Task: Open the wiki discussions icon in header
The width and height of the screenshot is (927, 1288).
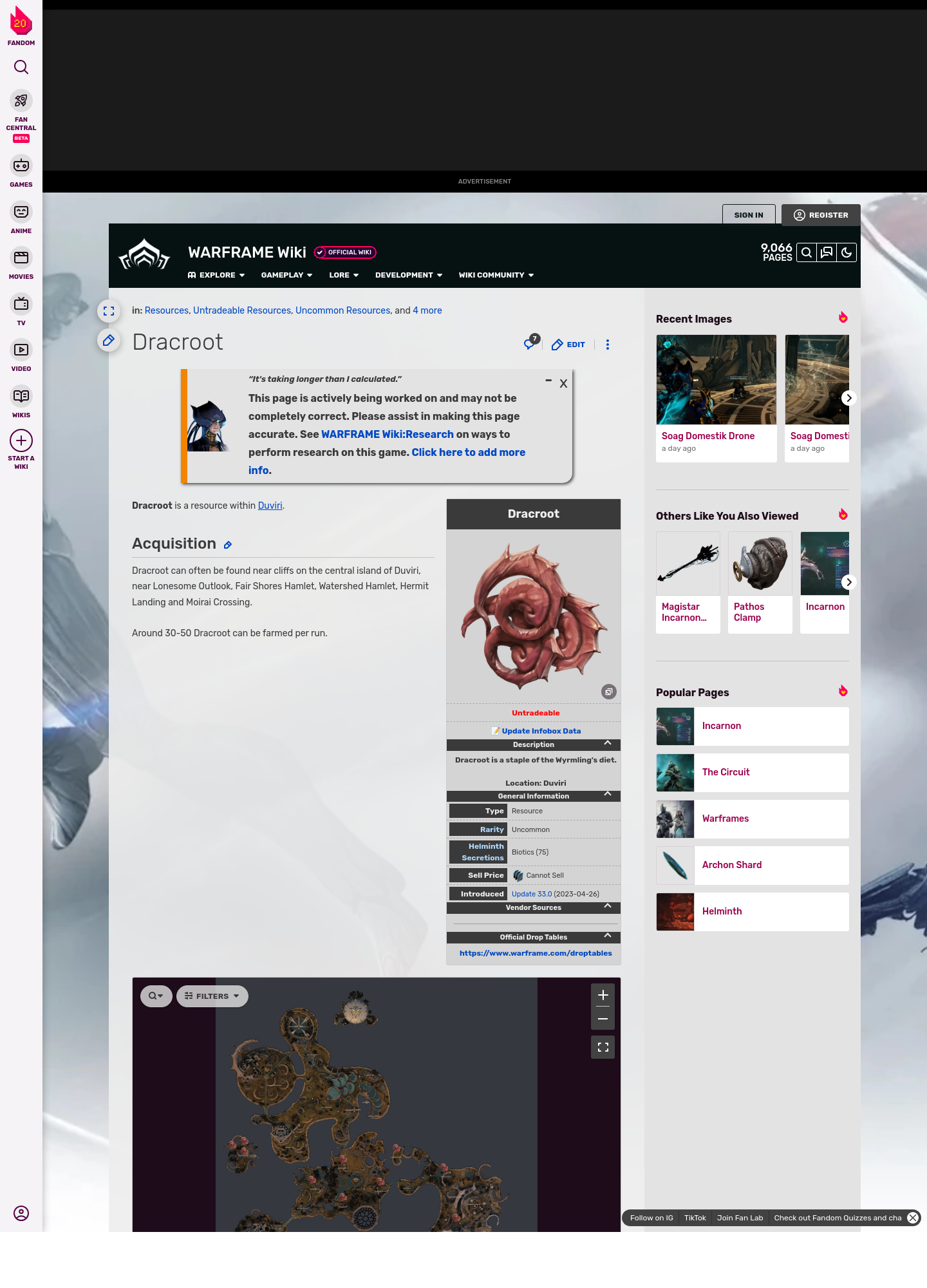Action: point(827,252)
